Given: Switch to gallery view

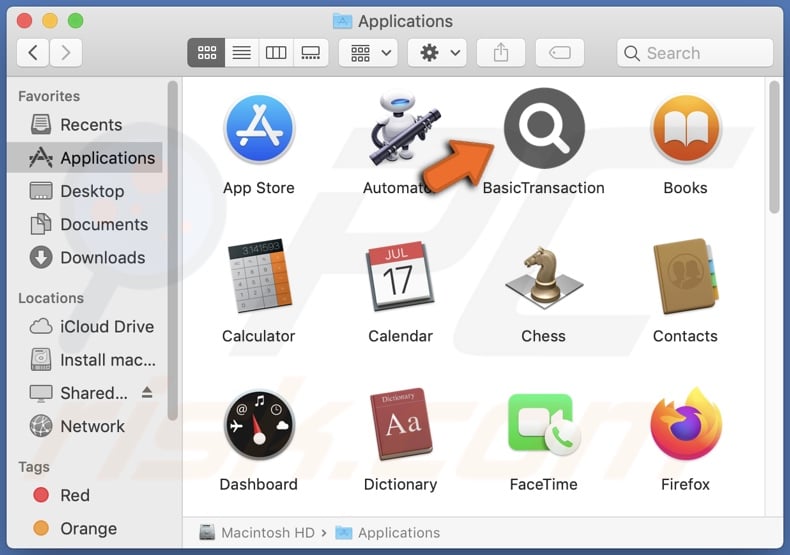Looking at the screenshot, I should point(310,52).
